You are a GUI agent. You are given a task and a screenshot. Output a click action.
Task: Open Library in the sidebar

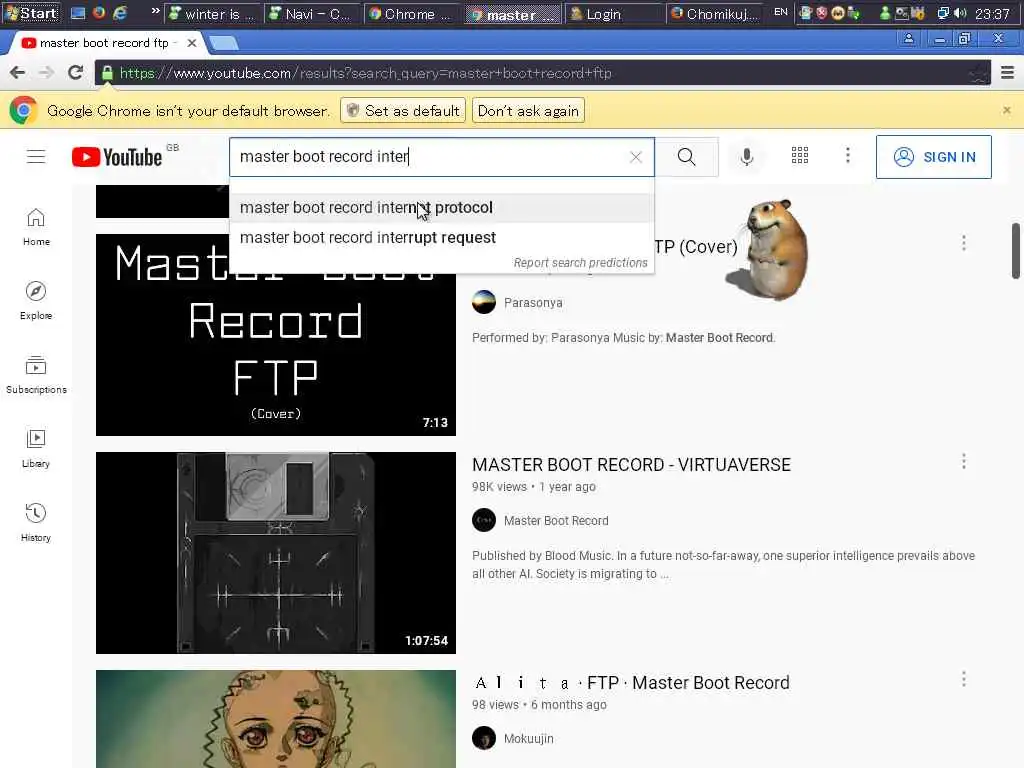pos(36,449)
